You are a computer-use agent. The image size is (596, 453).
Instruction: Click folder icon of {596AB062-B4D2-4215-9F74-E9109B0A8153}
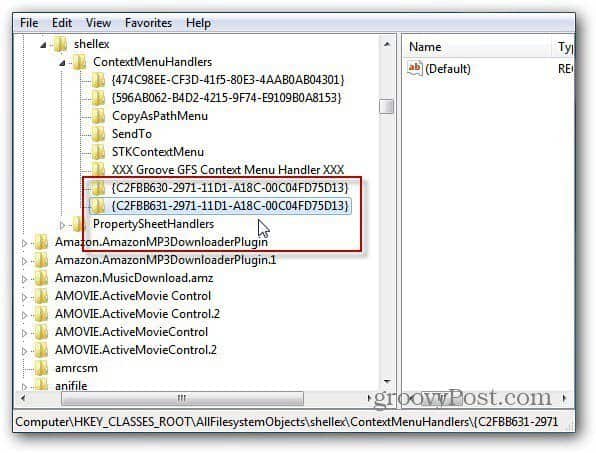98,98
